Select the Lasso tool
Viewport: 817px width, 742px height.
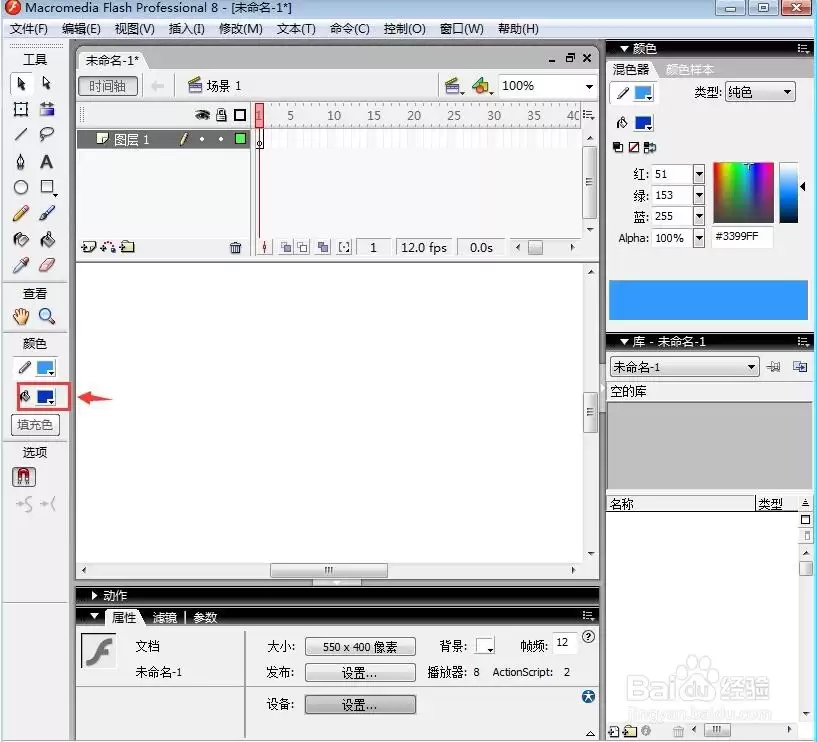tap(46, 135)
